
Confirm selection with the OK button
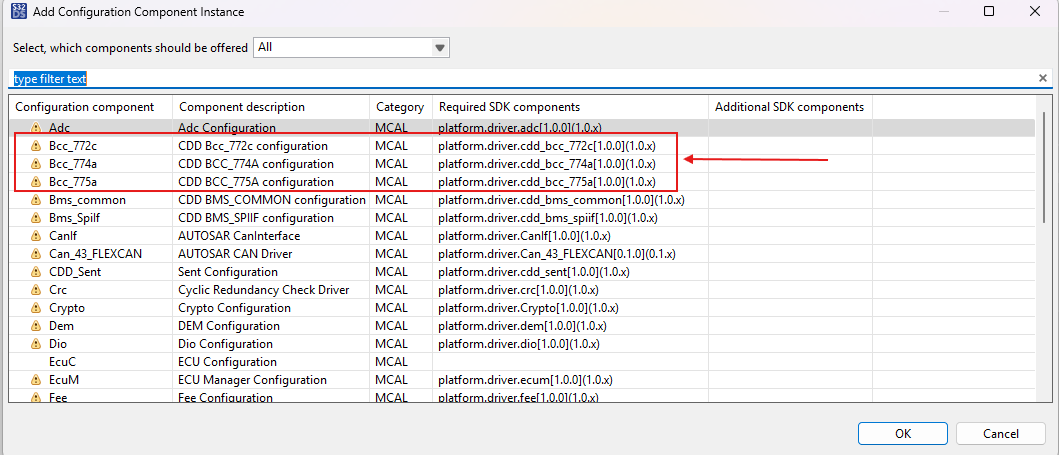(903, 433)
